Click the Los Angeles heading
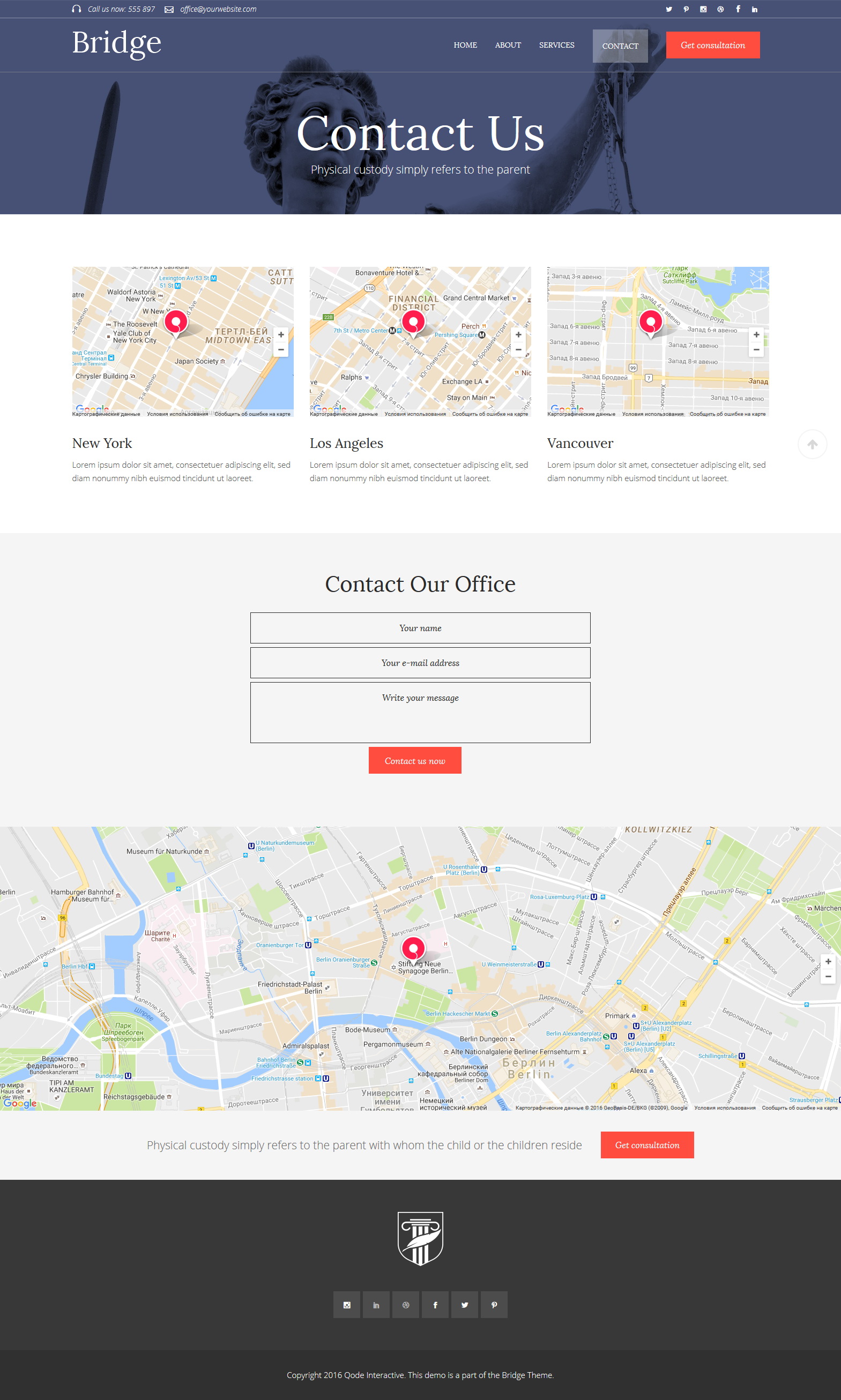The width and height of the screenshot is (841, 1400). click(346, 444)
